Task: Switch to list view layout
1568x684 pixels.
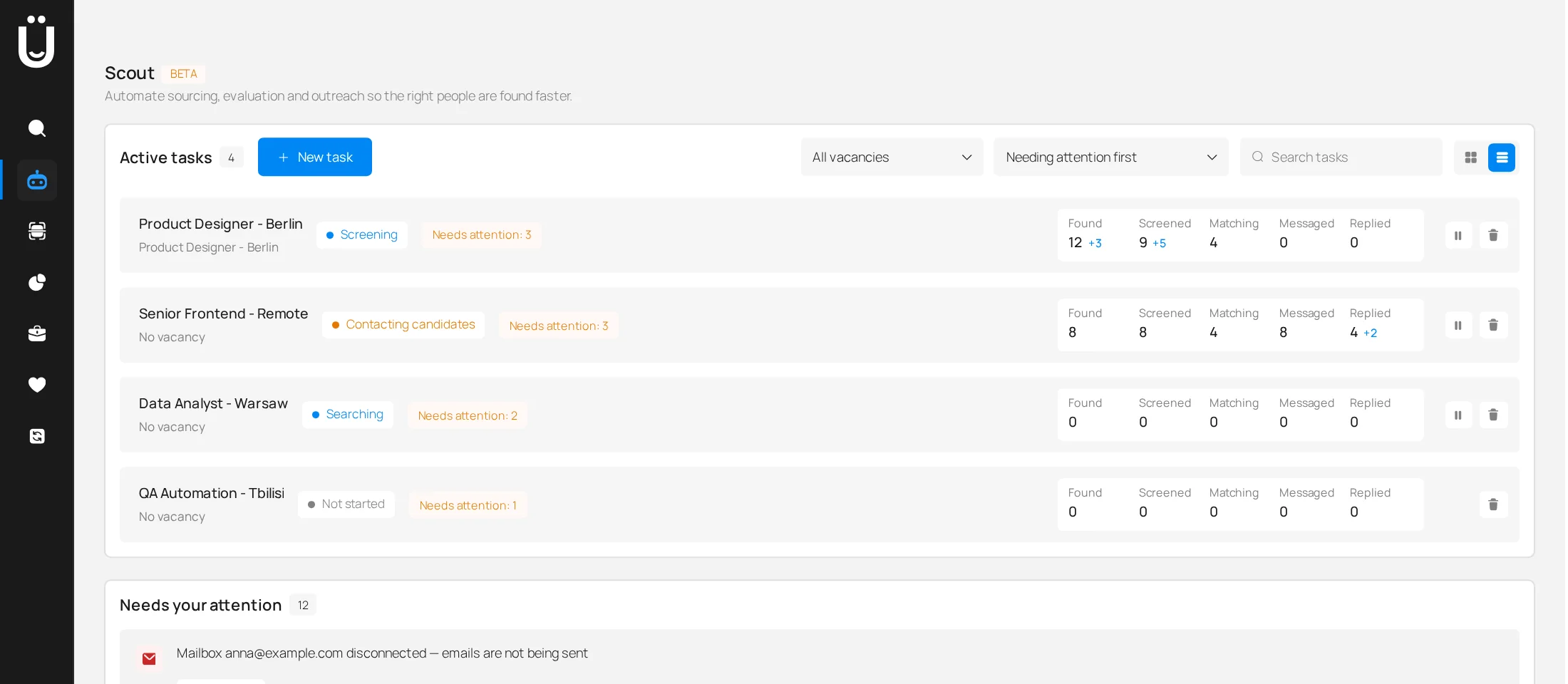Action: [x=1502, y=157]
